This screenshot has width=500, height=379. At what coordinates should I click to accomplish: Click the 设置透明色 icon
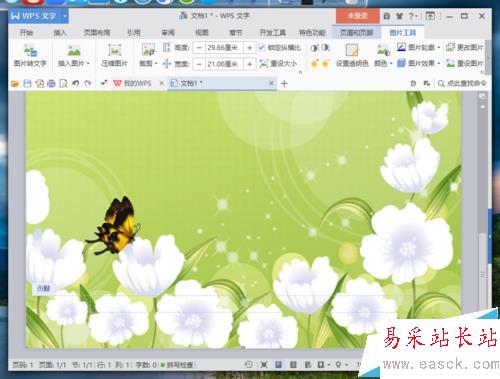[x=352, y=50]
